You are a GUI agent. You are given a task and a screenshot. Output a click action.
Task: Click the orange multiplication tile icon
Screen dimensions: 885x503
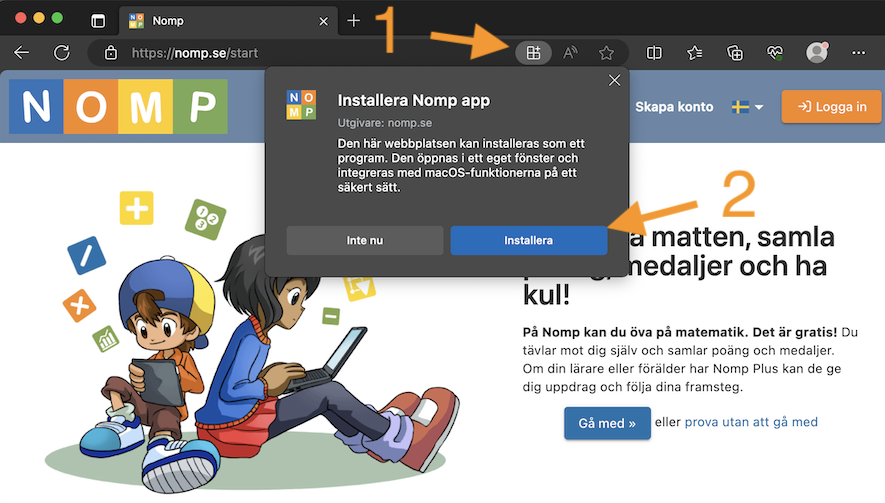pyautogui.click(x=80, y=305)
